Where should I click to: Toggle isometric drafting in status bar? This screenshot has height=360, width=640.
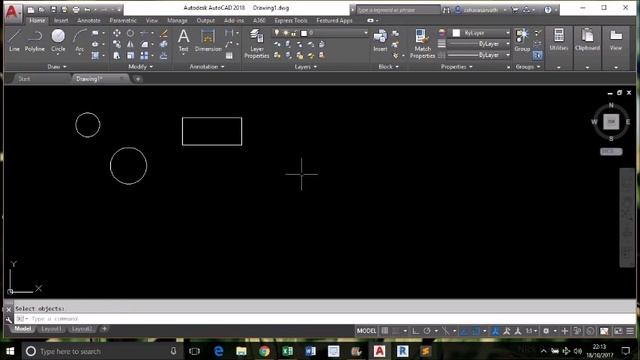pyautogui.click(x=445, y=331)
